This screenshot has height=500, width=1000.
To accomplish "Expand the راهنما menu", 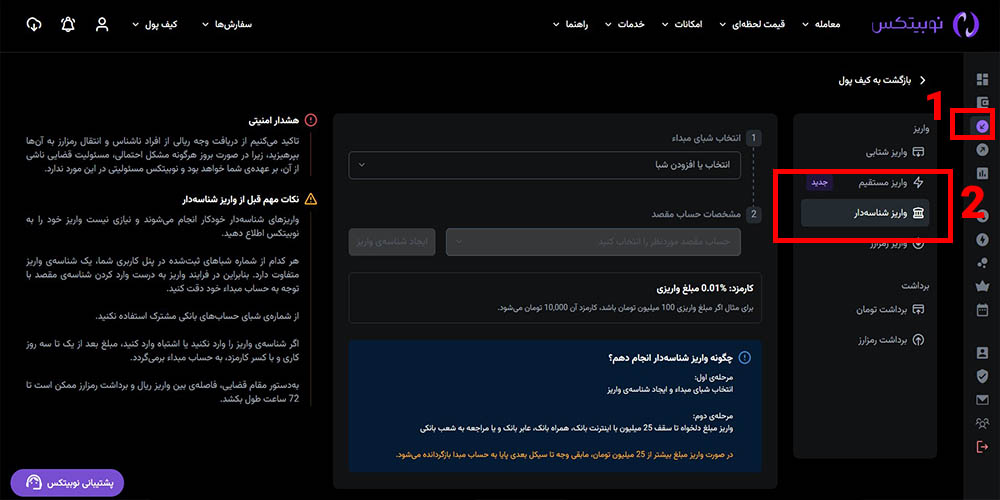I will click(570, 24).
